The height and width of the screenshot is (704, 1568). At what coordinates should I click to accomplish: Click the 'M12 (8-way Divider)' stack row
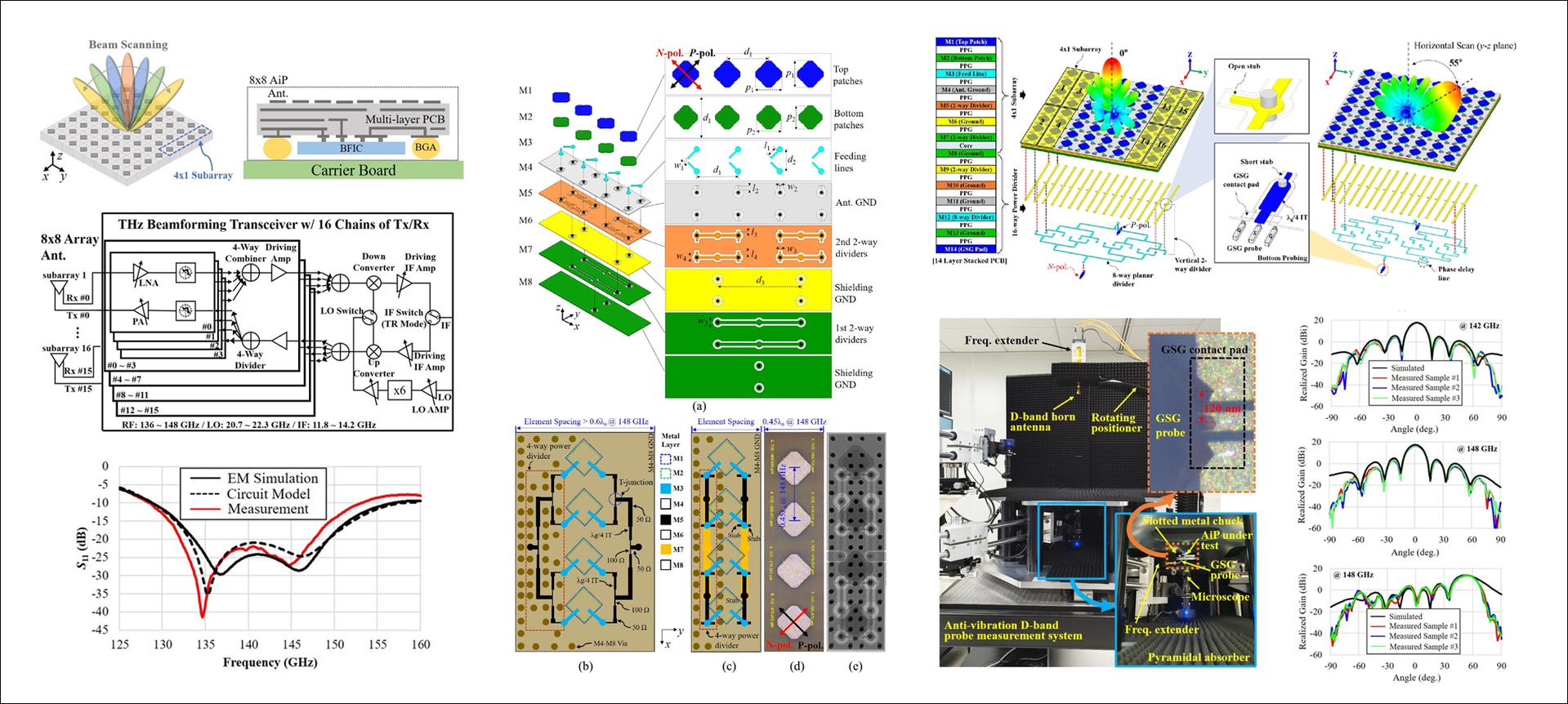[x=966, y=217]
